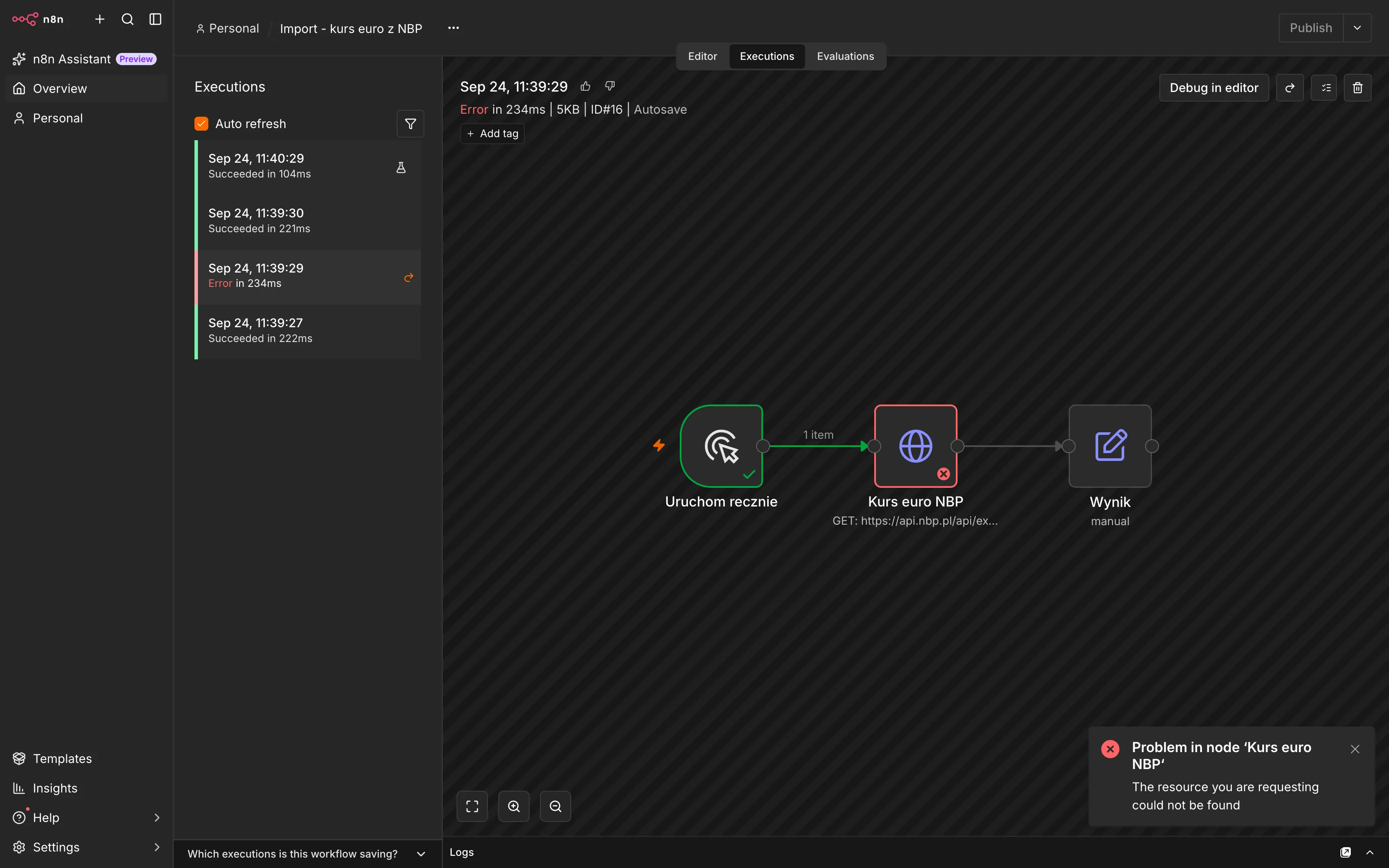Open Publish dropdown arrow
The image size is (1389, 868).
tap(1357, 28)
